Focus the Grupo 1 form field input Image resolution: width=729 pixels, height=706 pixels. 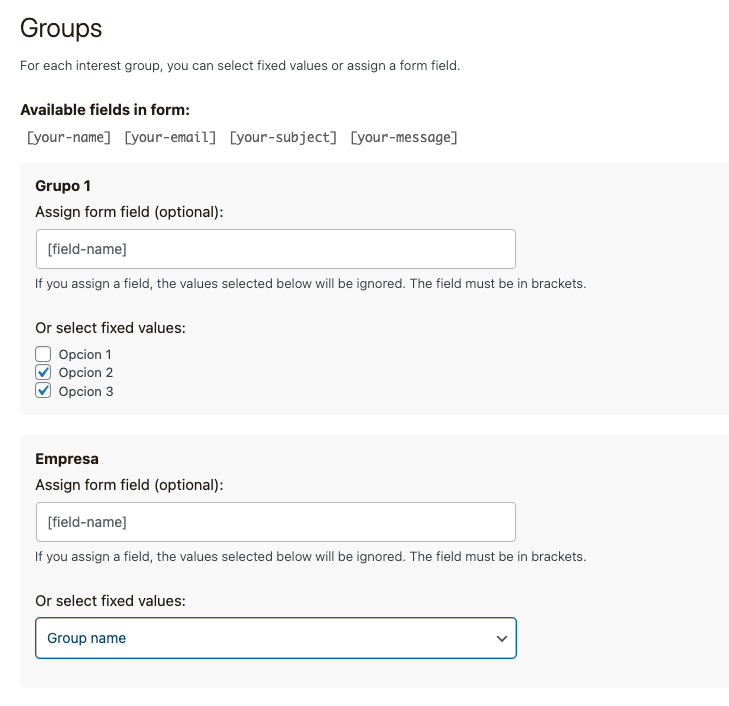click(x=275, y=249)
